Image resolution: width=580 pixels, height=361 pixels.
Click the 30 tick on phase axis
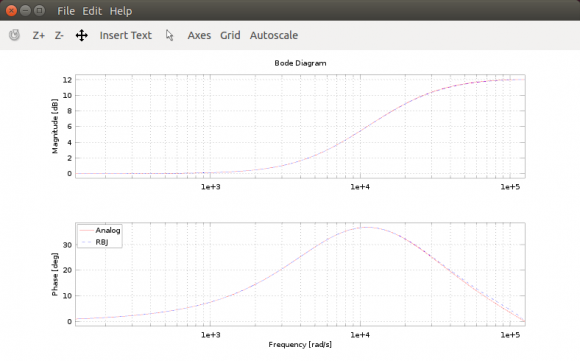(67, 245)
